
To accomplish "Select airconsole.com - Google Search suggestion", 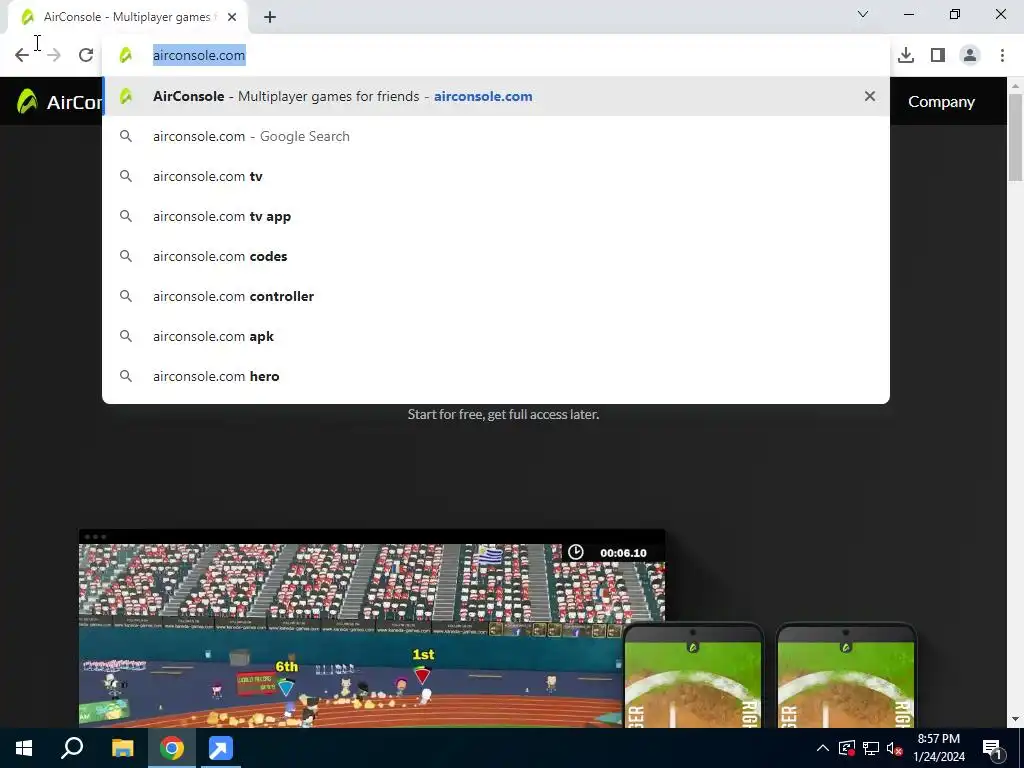I will [496, 136].
